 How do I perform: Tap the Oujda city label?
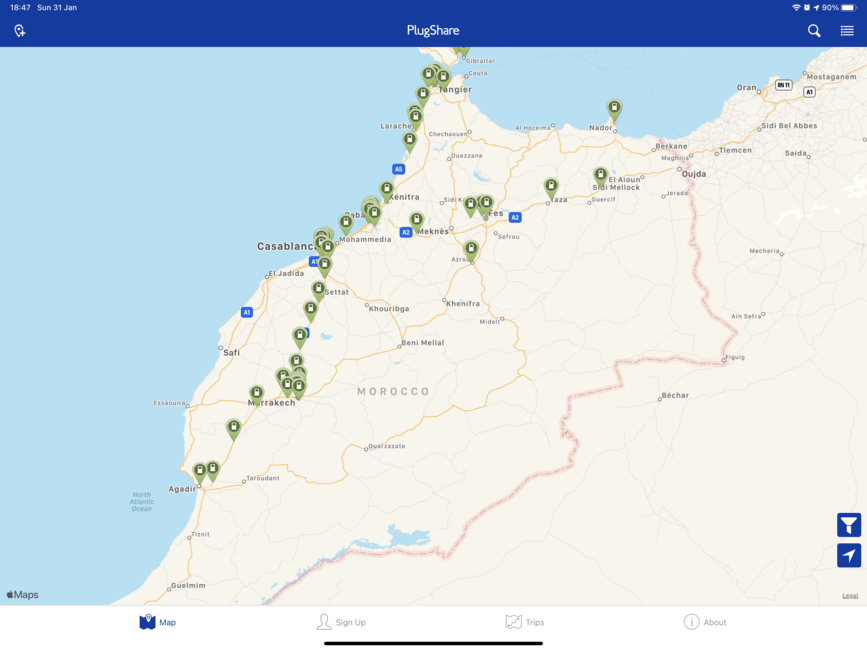click(x=693, y=174)
